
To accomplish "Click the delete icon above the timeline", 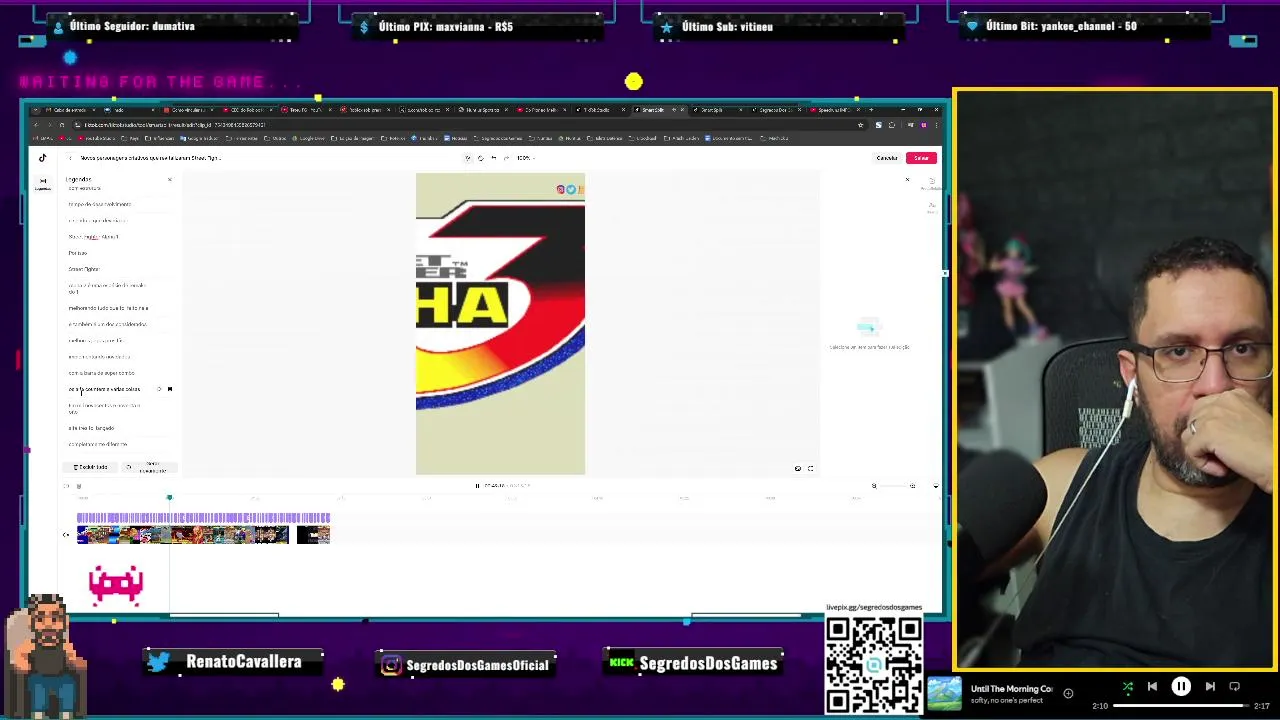I will 79,486.
